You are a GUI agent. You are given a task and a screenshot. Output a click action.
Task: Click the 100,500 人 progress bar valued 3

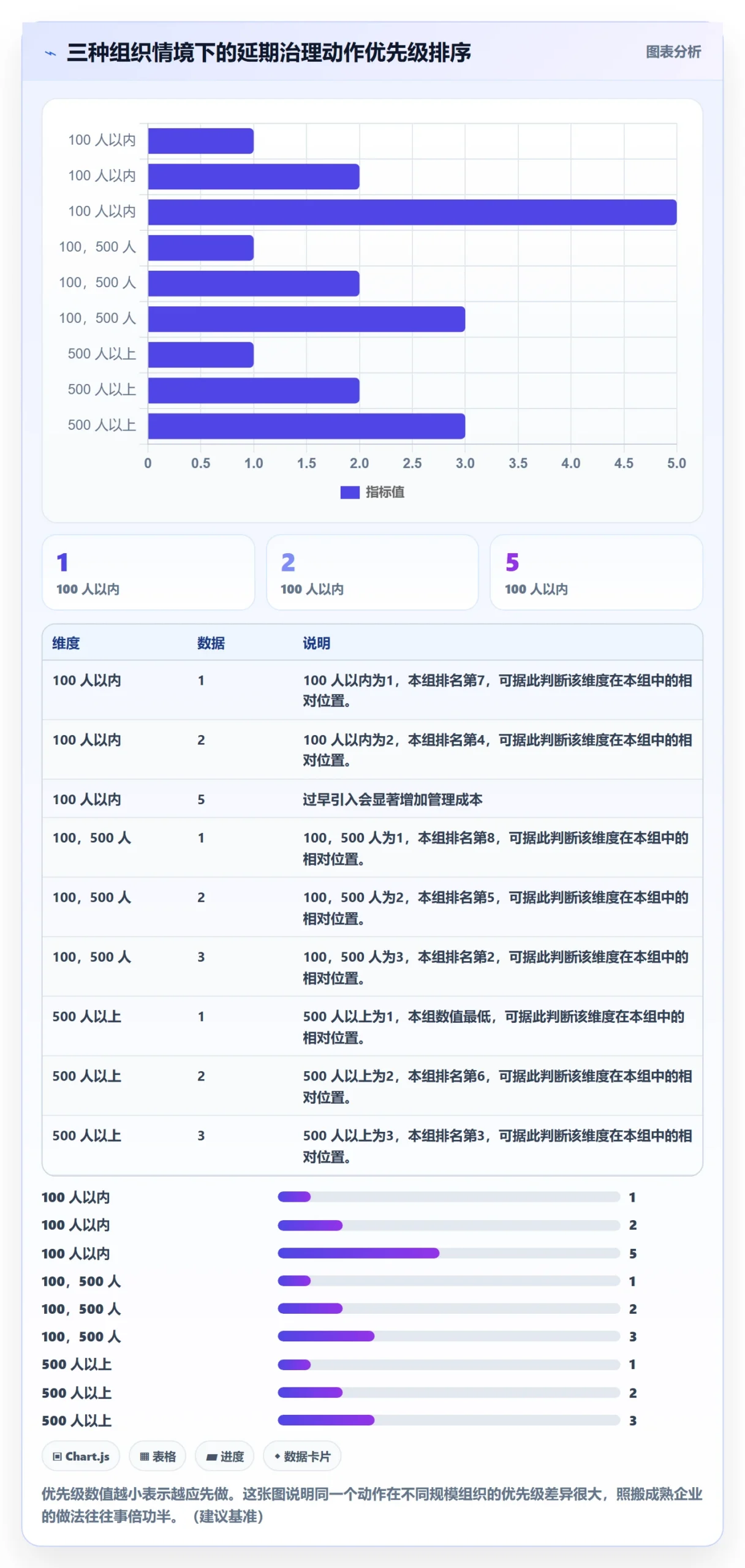coord(448,1336)
